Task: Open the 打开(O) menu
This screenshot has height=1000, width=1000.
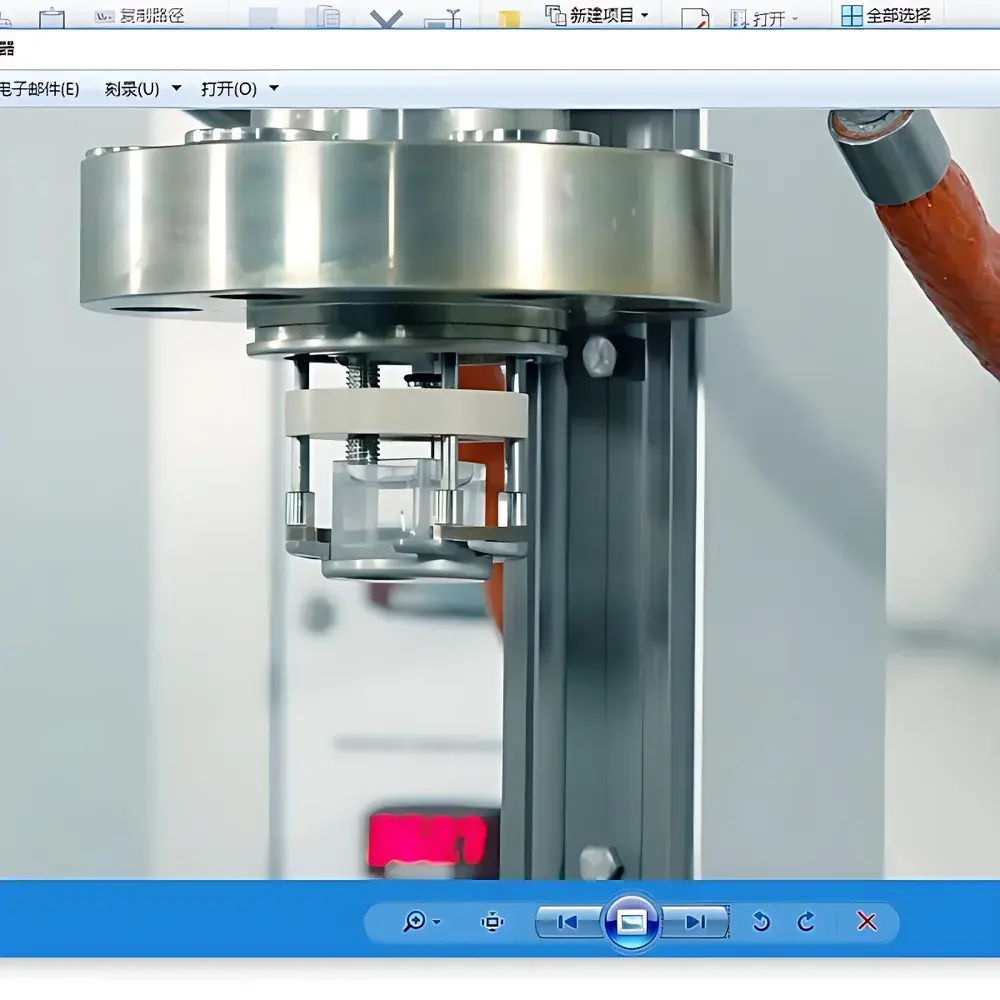Action: (x=229, y=89)
